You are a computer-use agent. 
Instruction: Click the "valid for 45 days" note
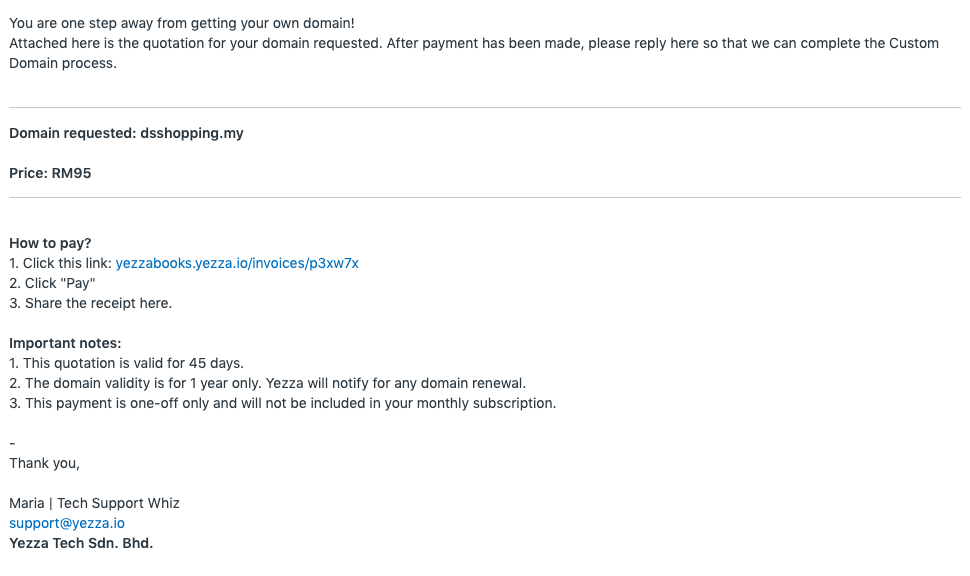[126, 363]
